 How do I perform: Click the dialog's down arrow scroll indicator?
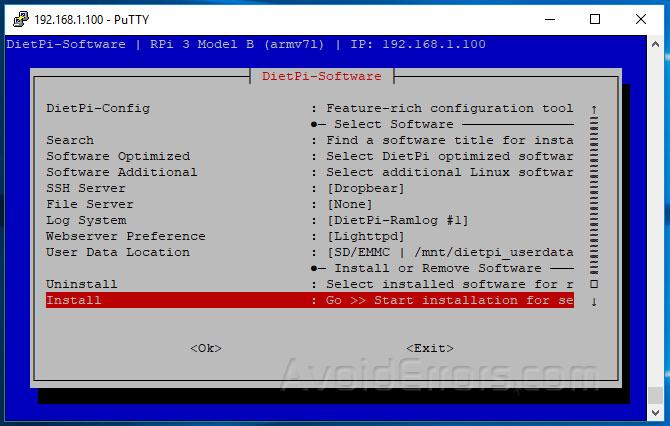(594, 301)
